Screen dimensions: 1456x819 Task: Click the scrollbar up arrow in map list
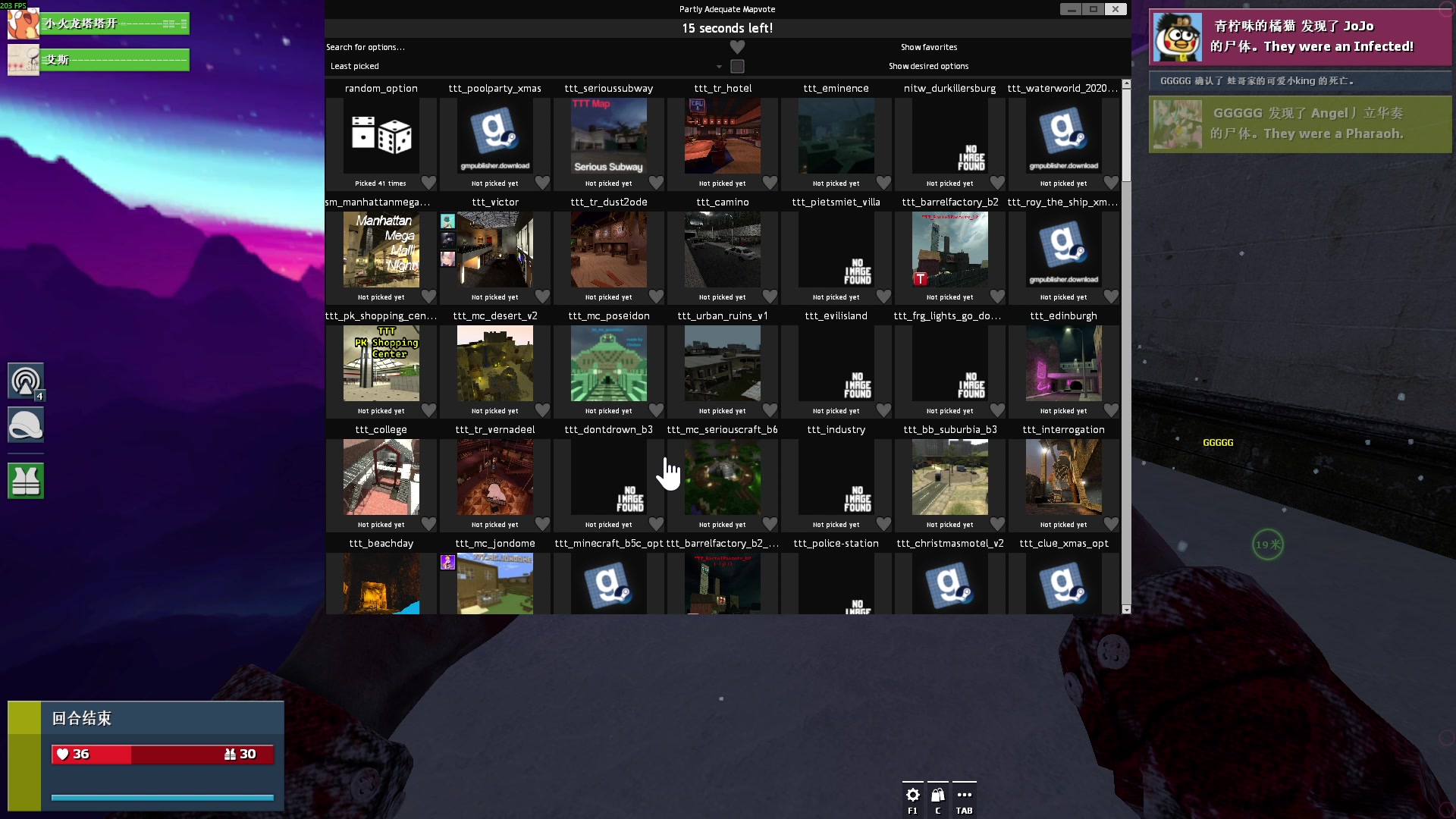click(1126, 83)
